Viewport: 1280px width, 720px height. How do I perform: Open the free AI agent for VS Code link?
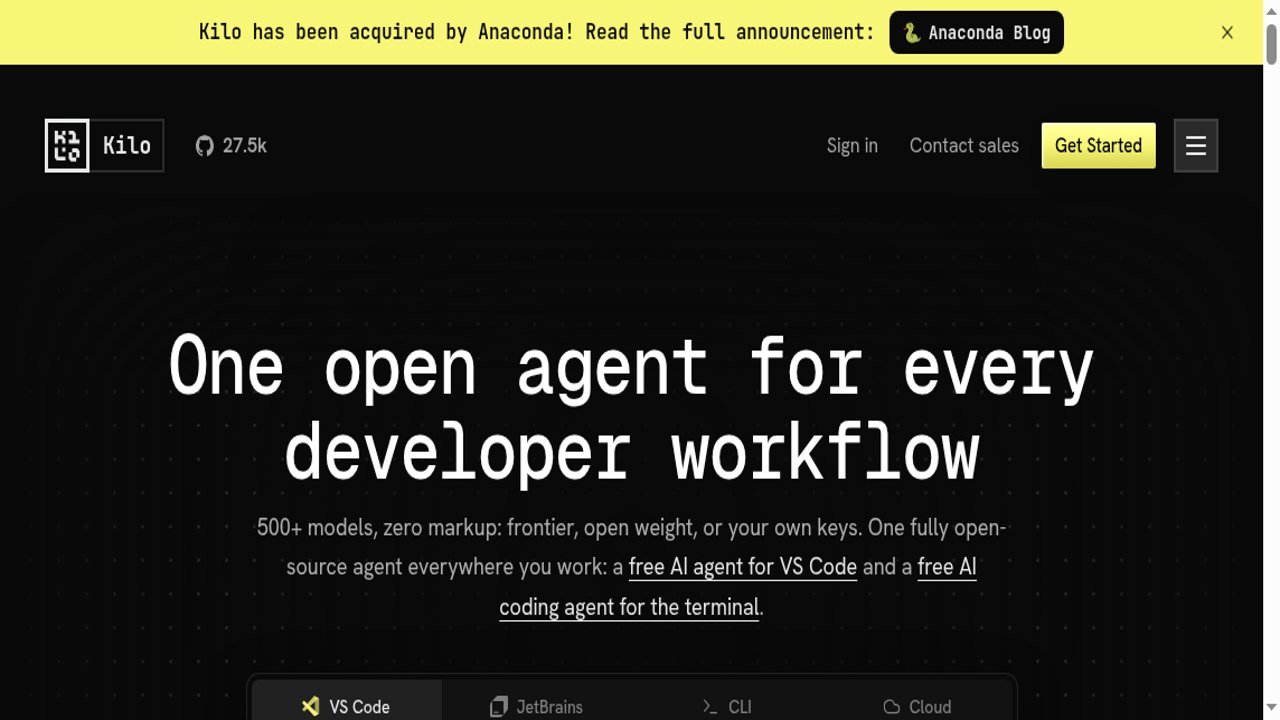click(743, 567)
